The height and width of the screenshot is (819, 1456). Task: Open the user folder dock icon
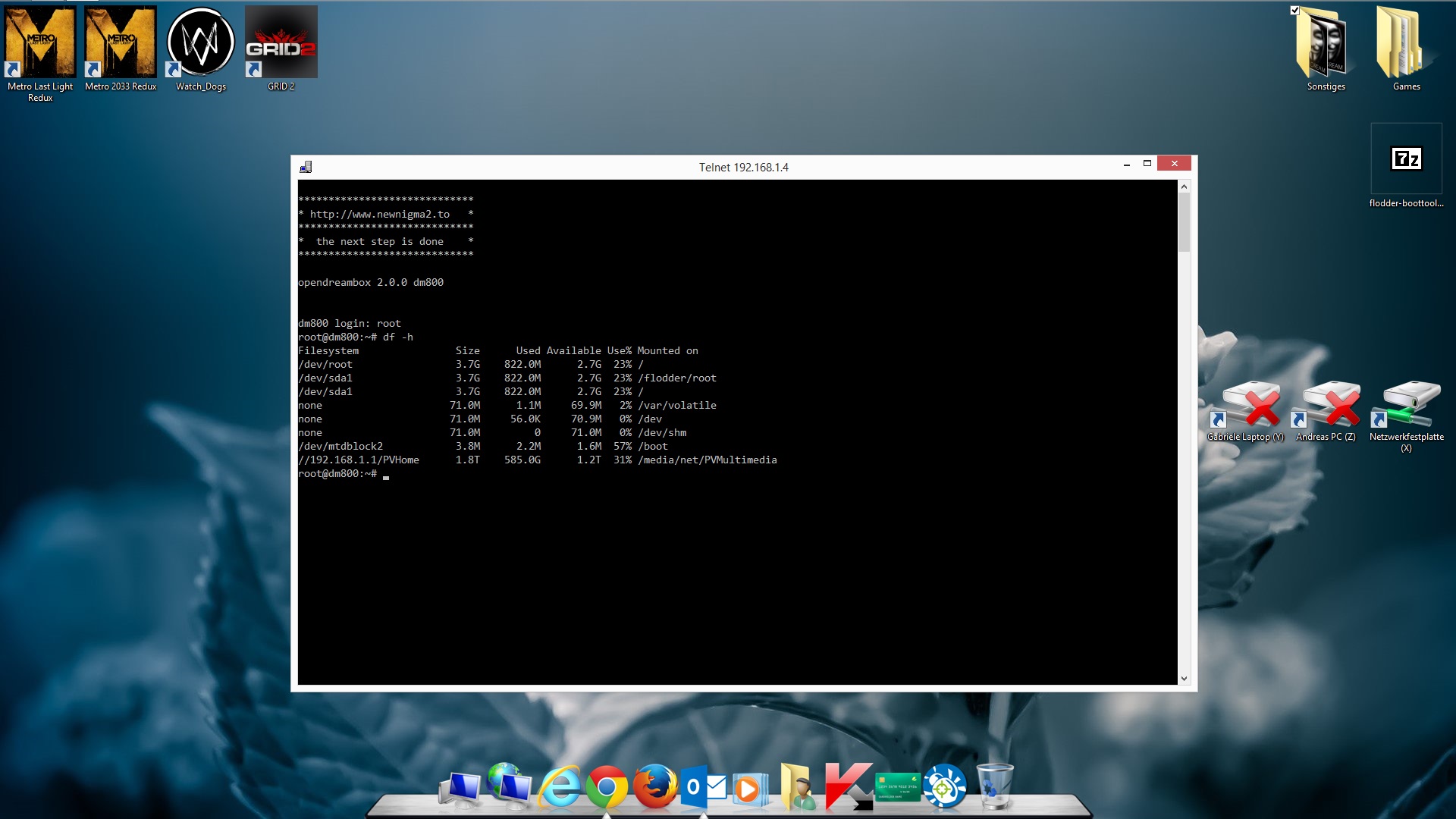tap(798, 788)
